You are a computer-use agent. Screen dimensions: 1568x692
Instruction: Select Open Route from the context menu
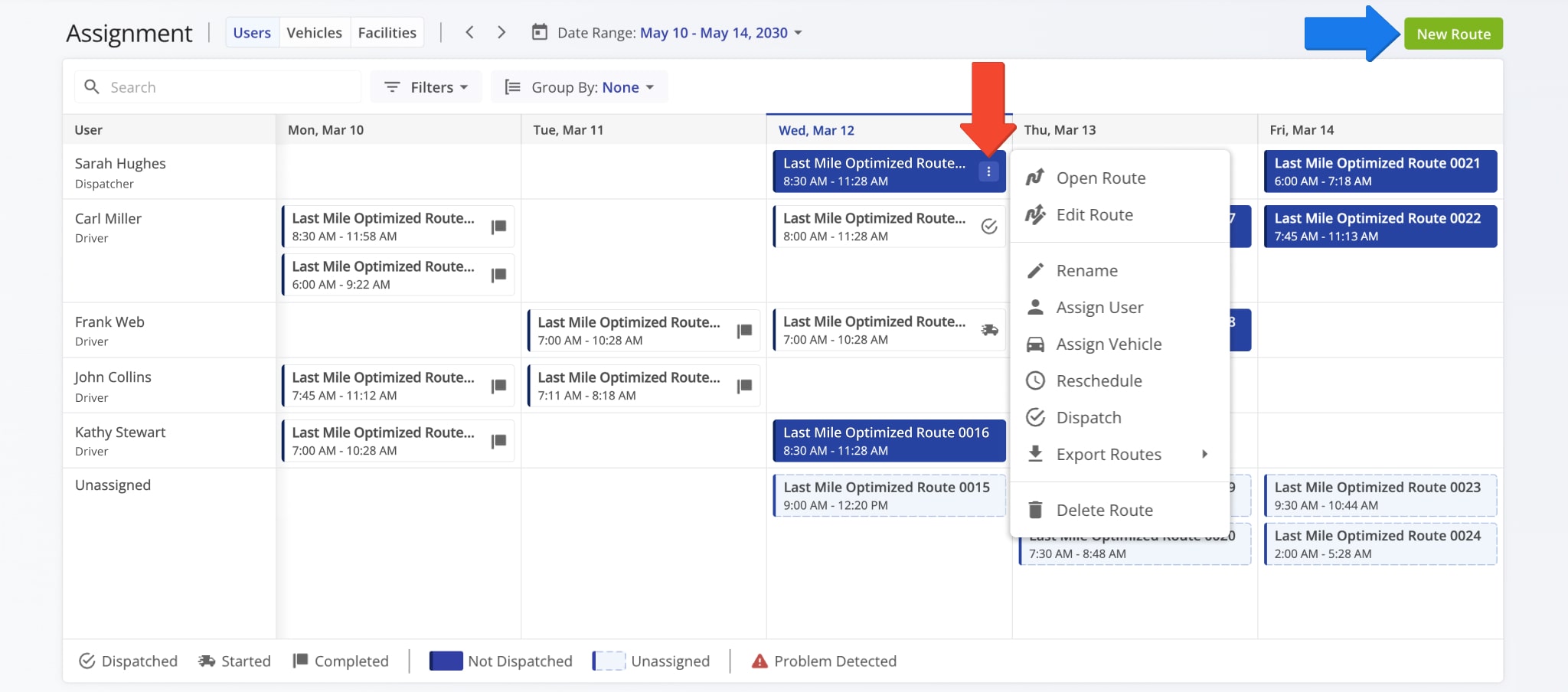[1120, 178]
